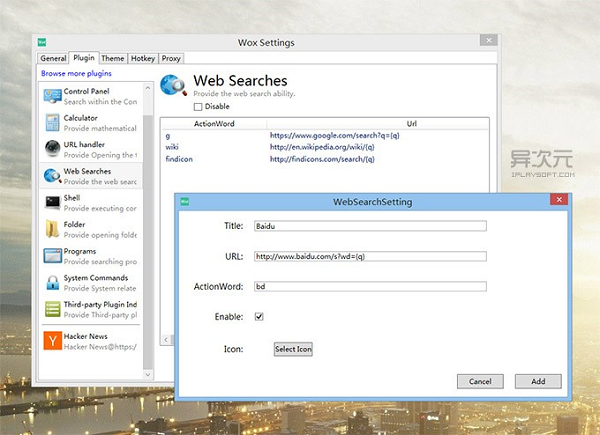Click the ActionWord column header
The width and height of the screenshot is (600, 435).
tap(214, 124)
